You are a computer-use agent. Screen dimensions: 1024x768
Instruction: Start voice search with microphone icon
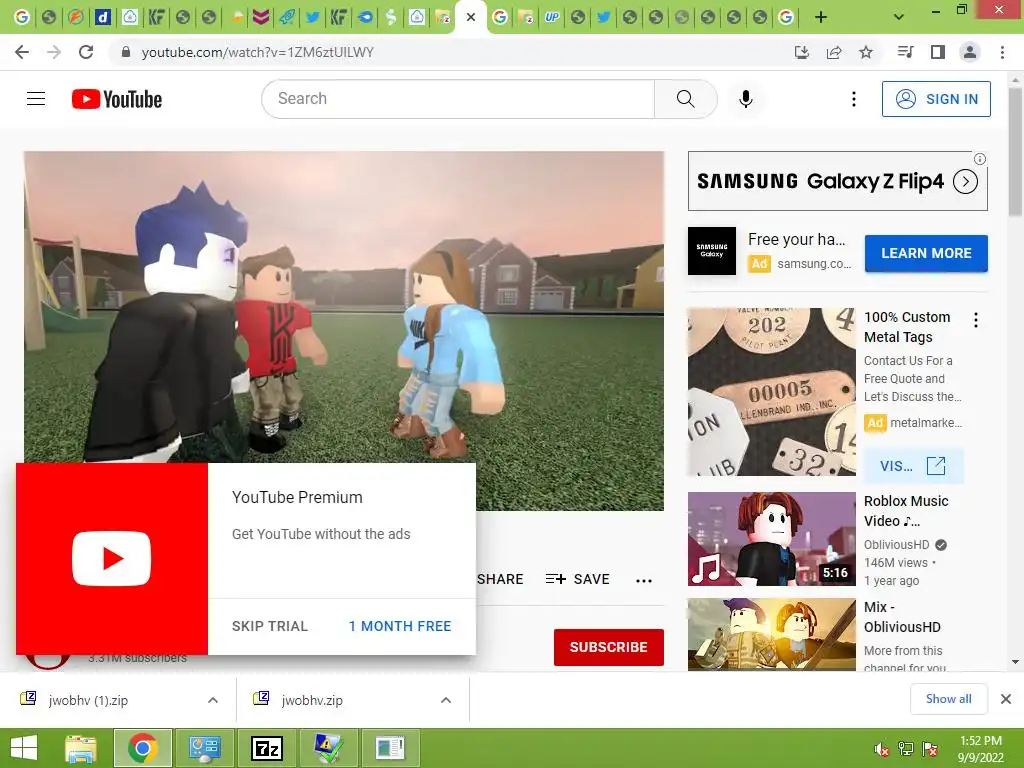tap(746, 99)
